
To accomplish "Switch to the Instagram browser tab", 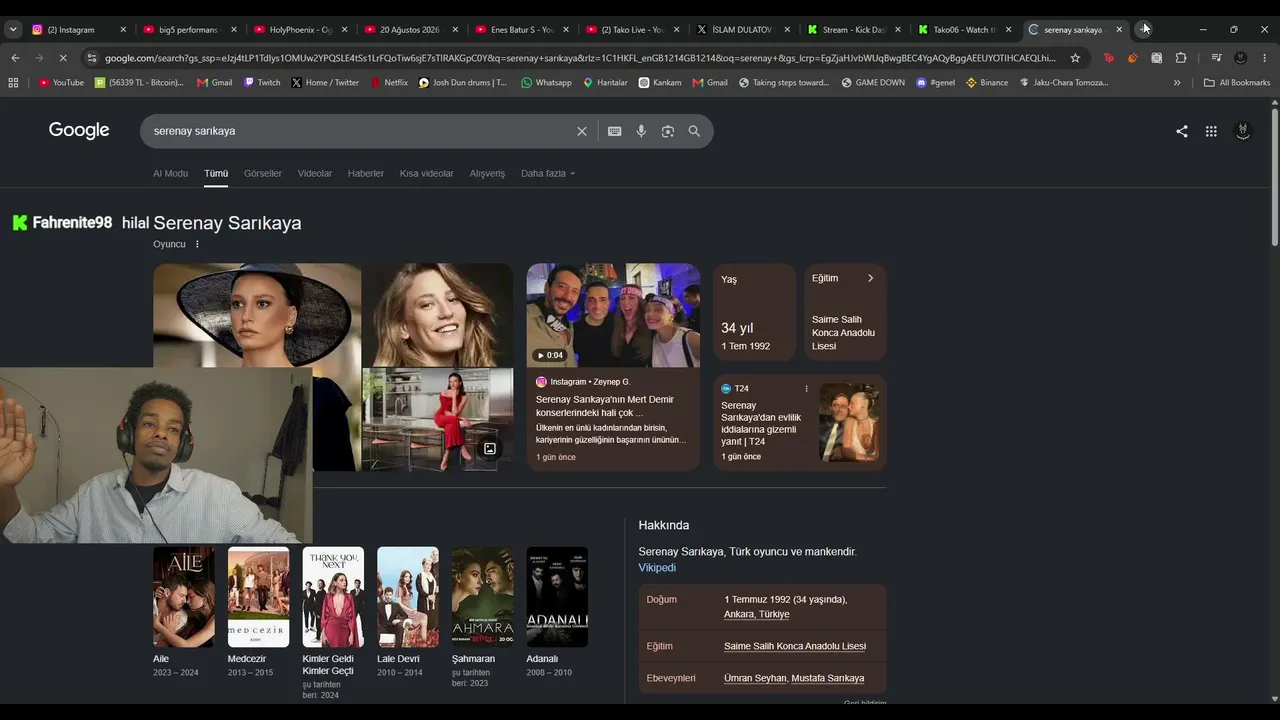I will (80, 30).
